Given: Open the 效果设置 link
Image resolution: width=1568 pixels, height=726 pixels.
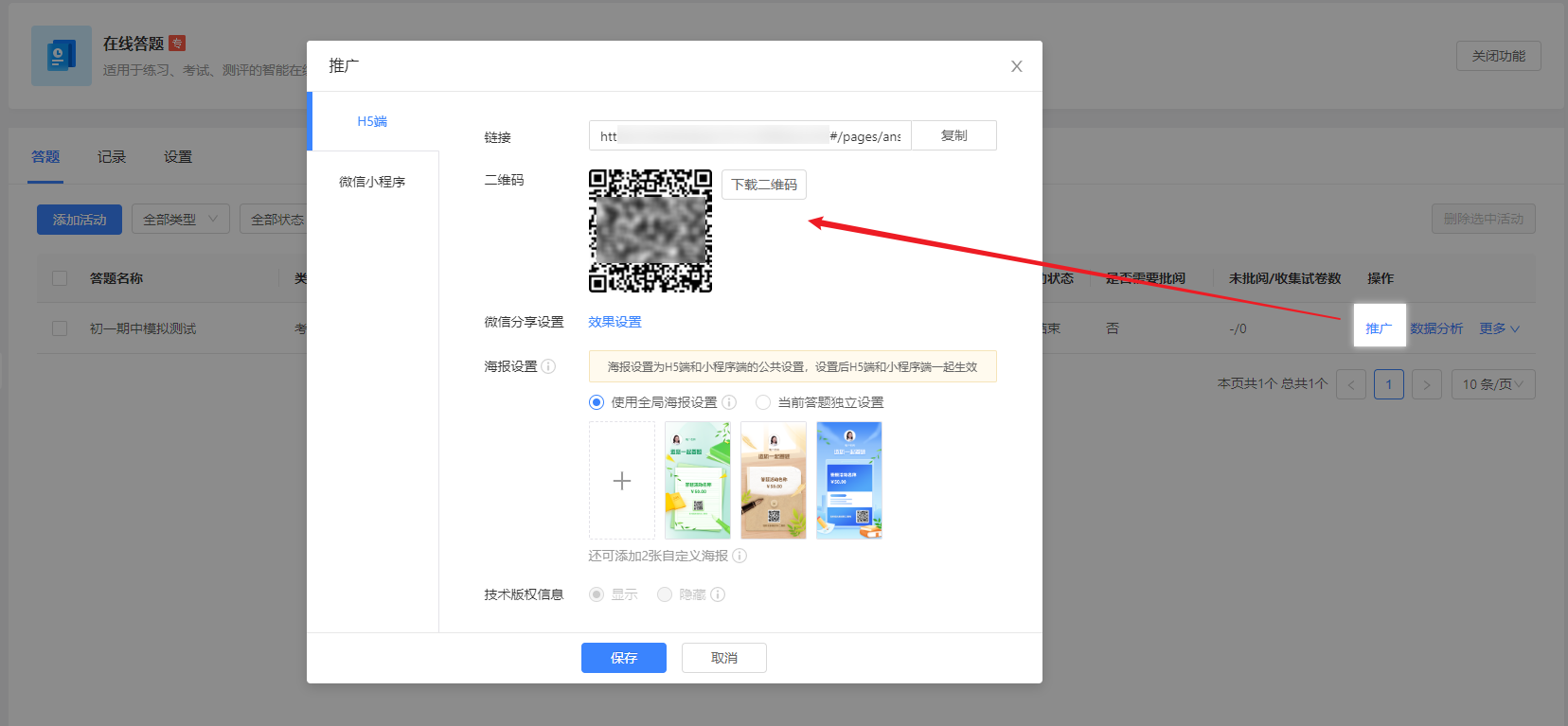Looking at the screenshot, I should point(615,322).
